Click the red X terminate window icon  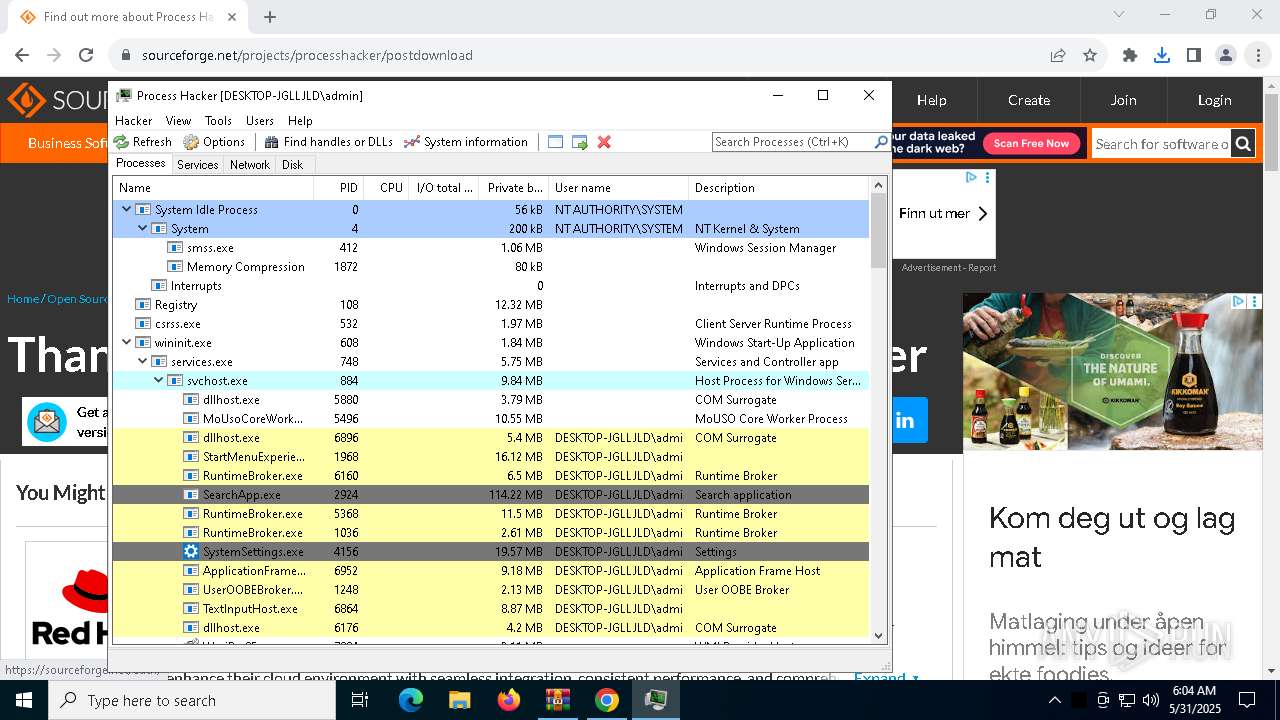point(604,142)
